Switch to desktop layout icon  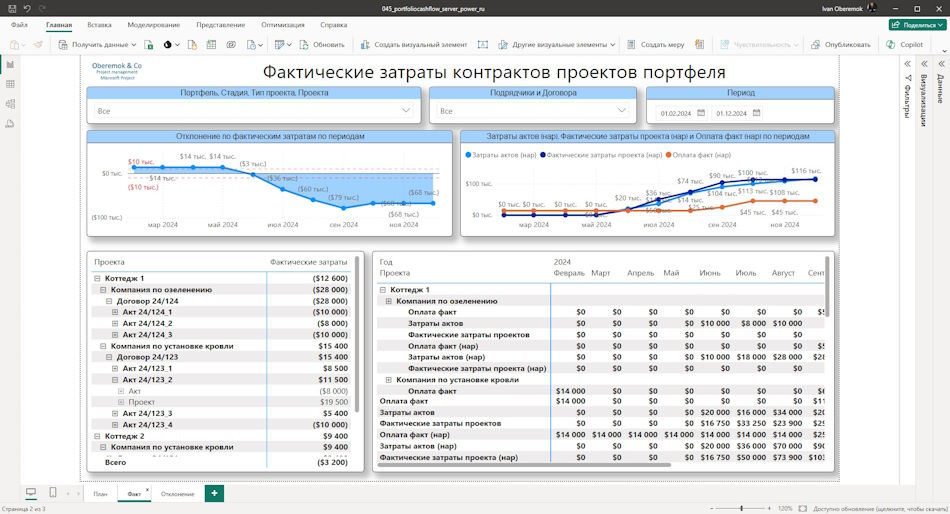[31, 492]
